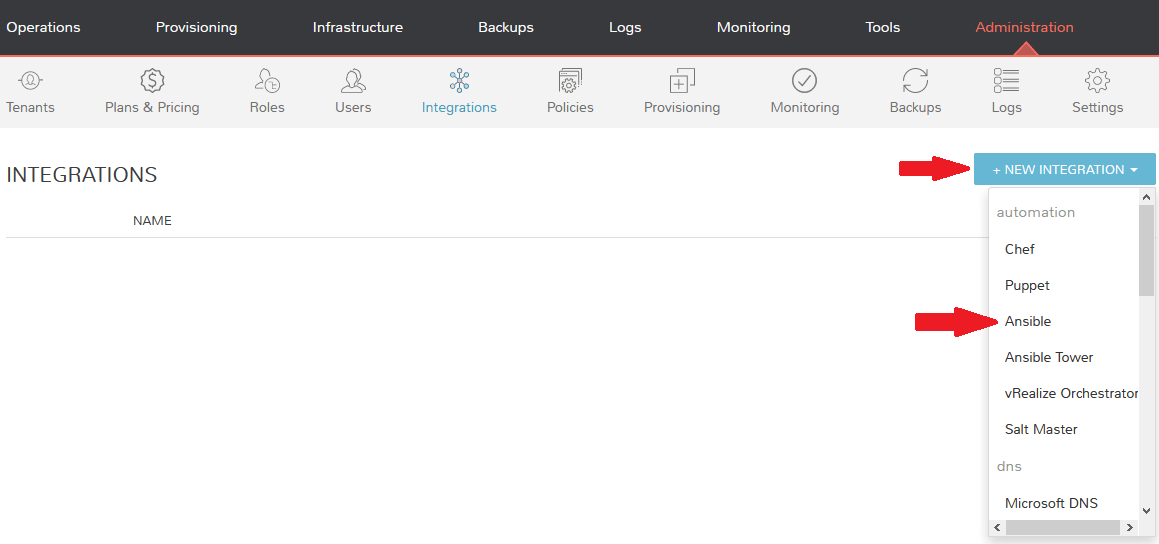
Task: Select the Users icon
Action: [x=353, y=81]
